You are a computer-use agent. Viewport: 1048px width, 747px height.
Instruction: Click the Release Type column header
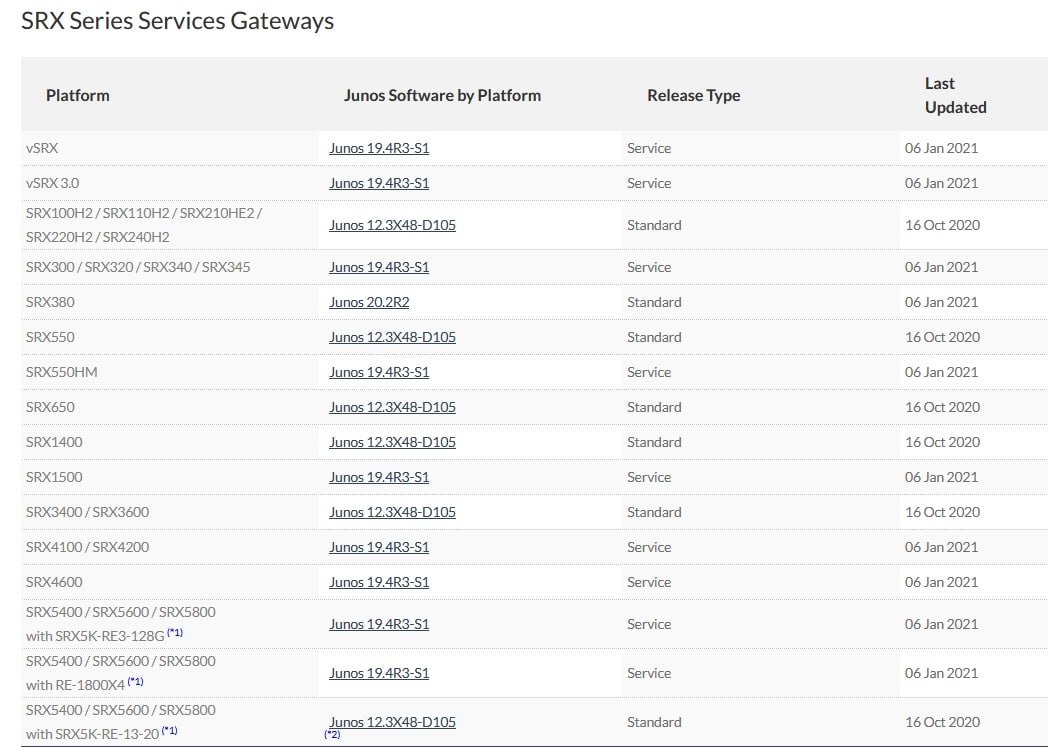[x=694, y=96]
